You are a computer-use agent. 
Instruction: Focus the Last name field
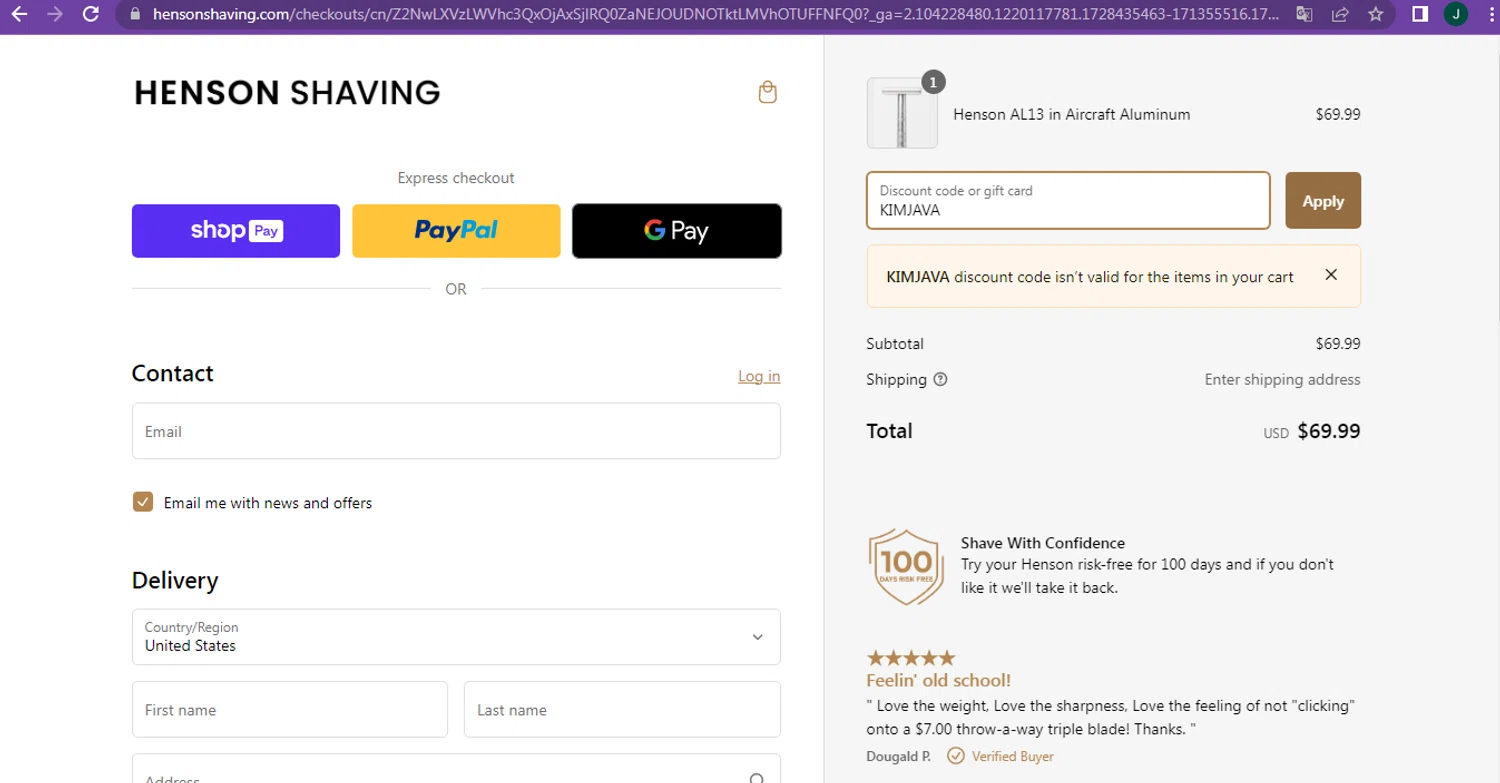coord(622,710)
